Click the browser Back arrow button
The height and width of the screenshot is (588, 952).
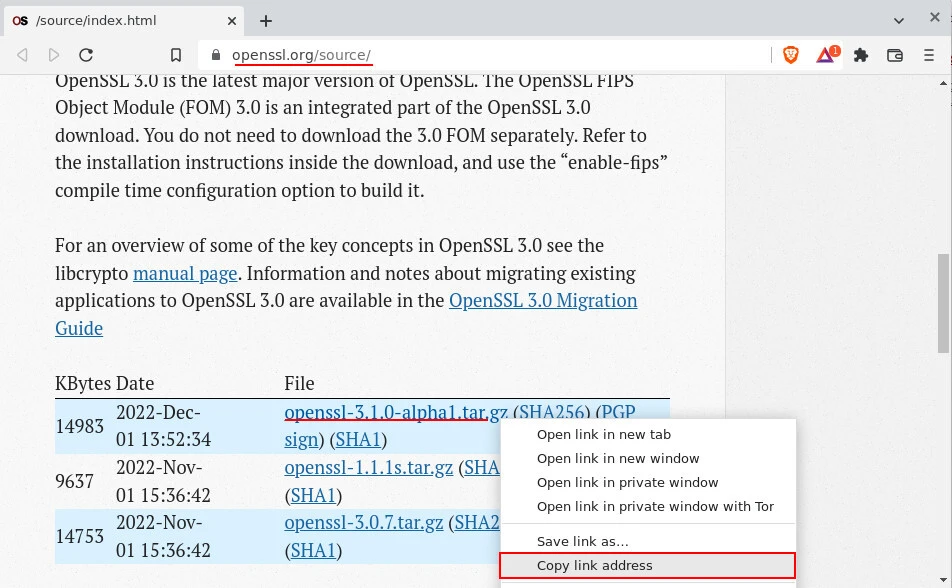tap(22, 56)
